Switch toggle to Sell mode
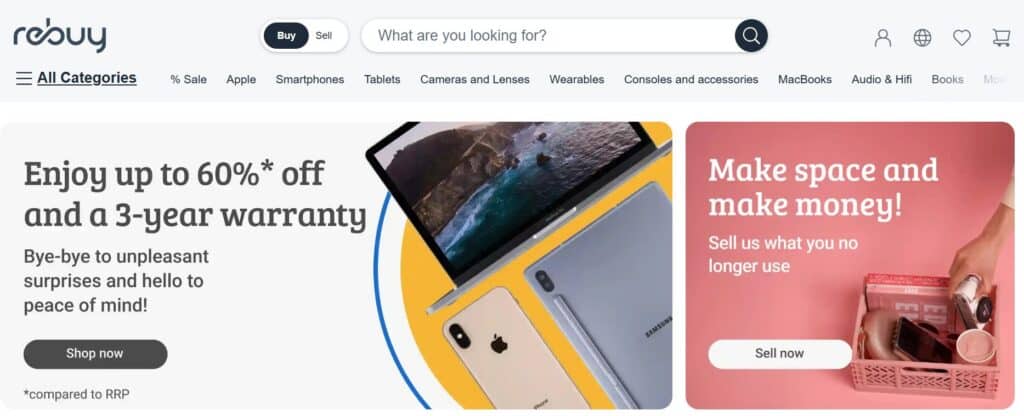Image resolution: width=1024 pixels, height=416 pixels. click(324, 36)
